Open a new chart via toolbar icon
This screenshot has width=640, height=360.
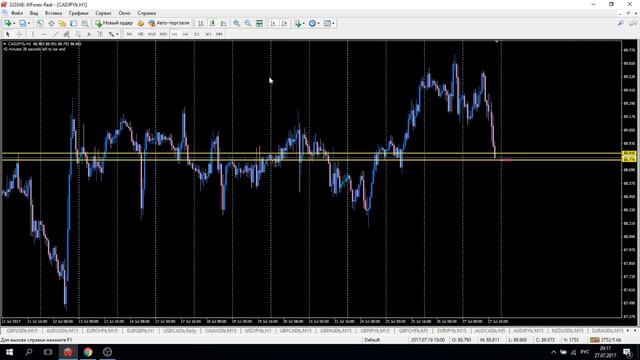coord(8,23)
